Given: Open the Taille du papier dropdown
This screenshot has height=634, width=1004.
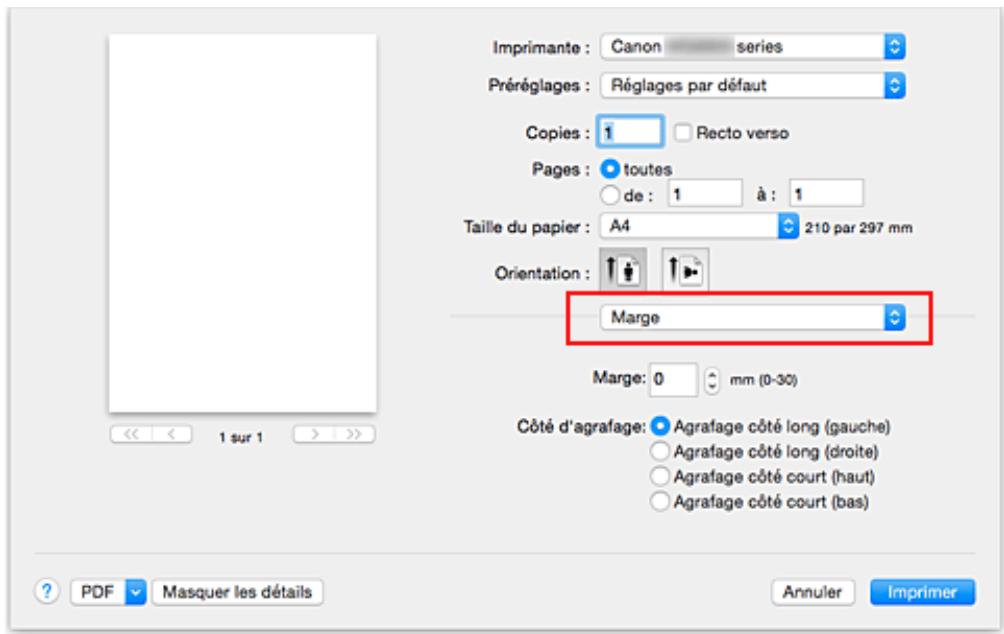Looking at the screenshot, I should (699, 226).
